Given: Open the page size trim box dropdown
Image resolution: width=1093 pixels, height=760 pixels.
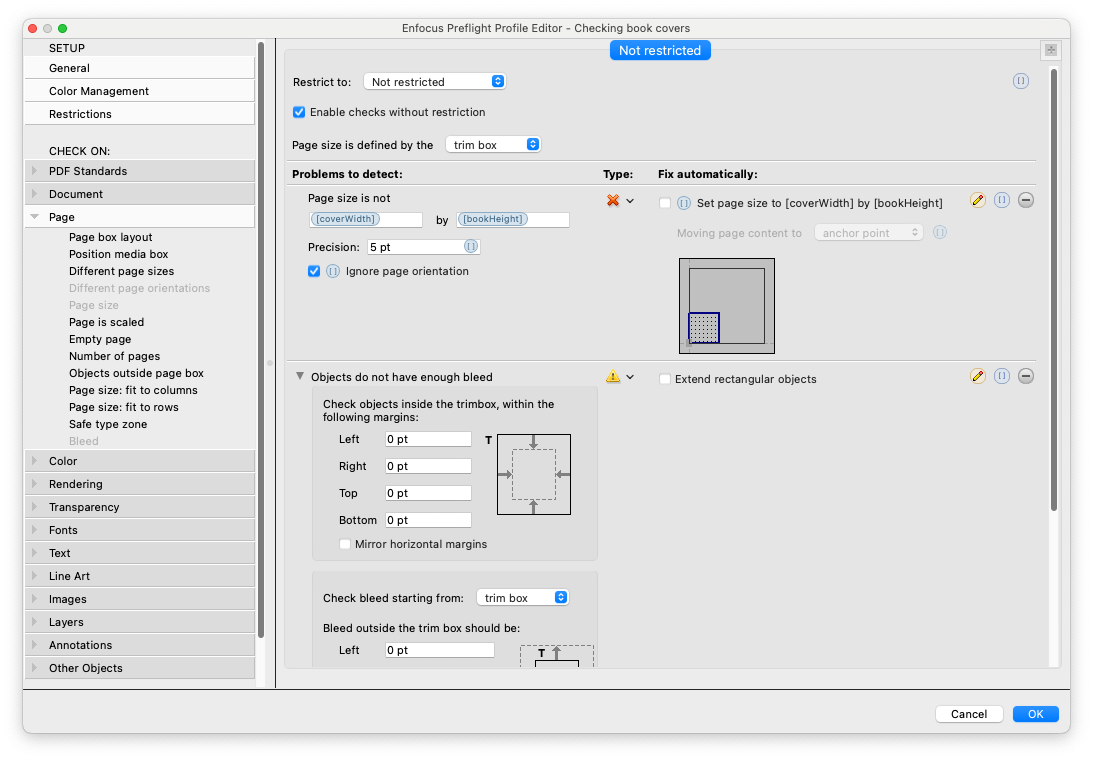Looking at the screenshot, I should tap(493, 145).
